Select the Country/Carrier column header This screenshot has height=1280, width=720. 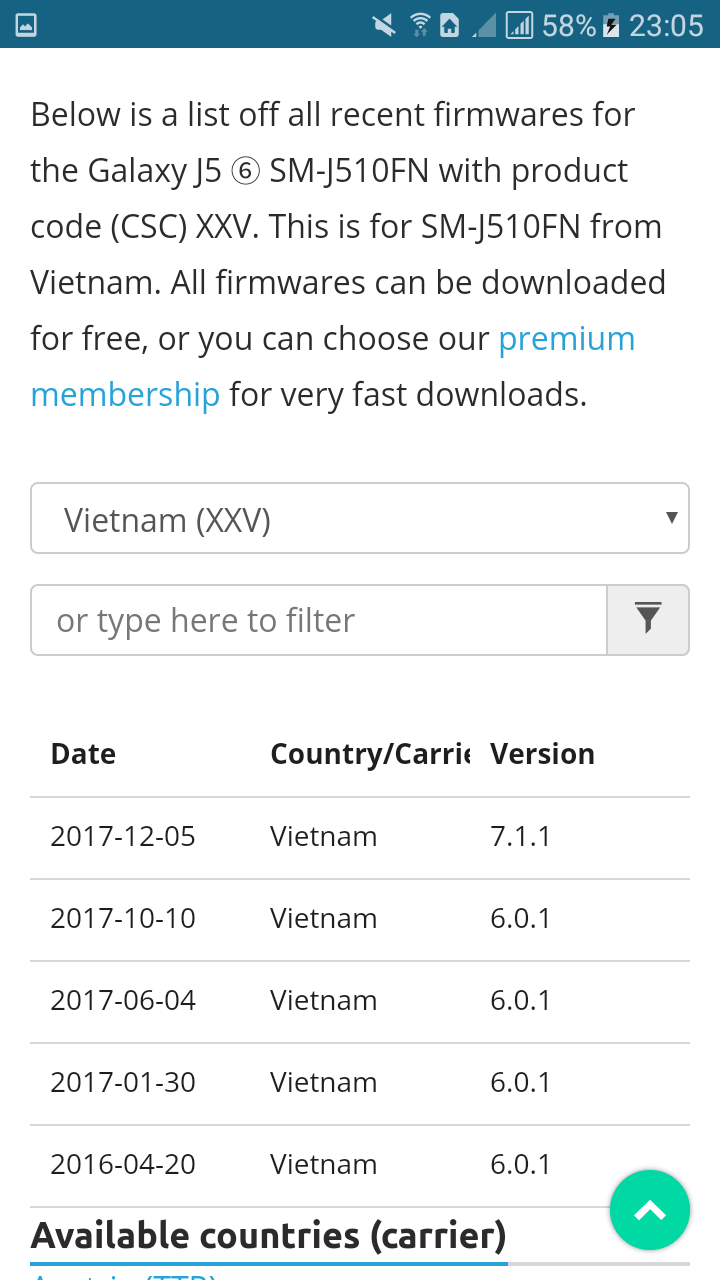370,754
